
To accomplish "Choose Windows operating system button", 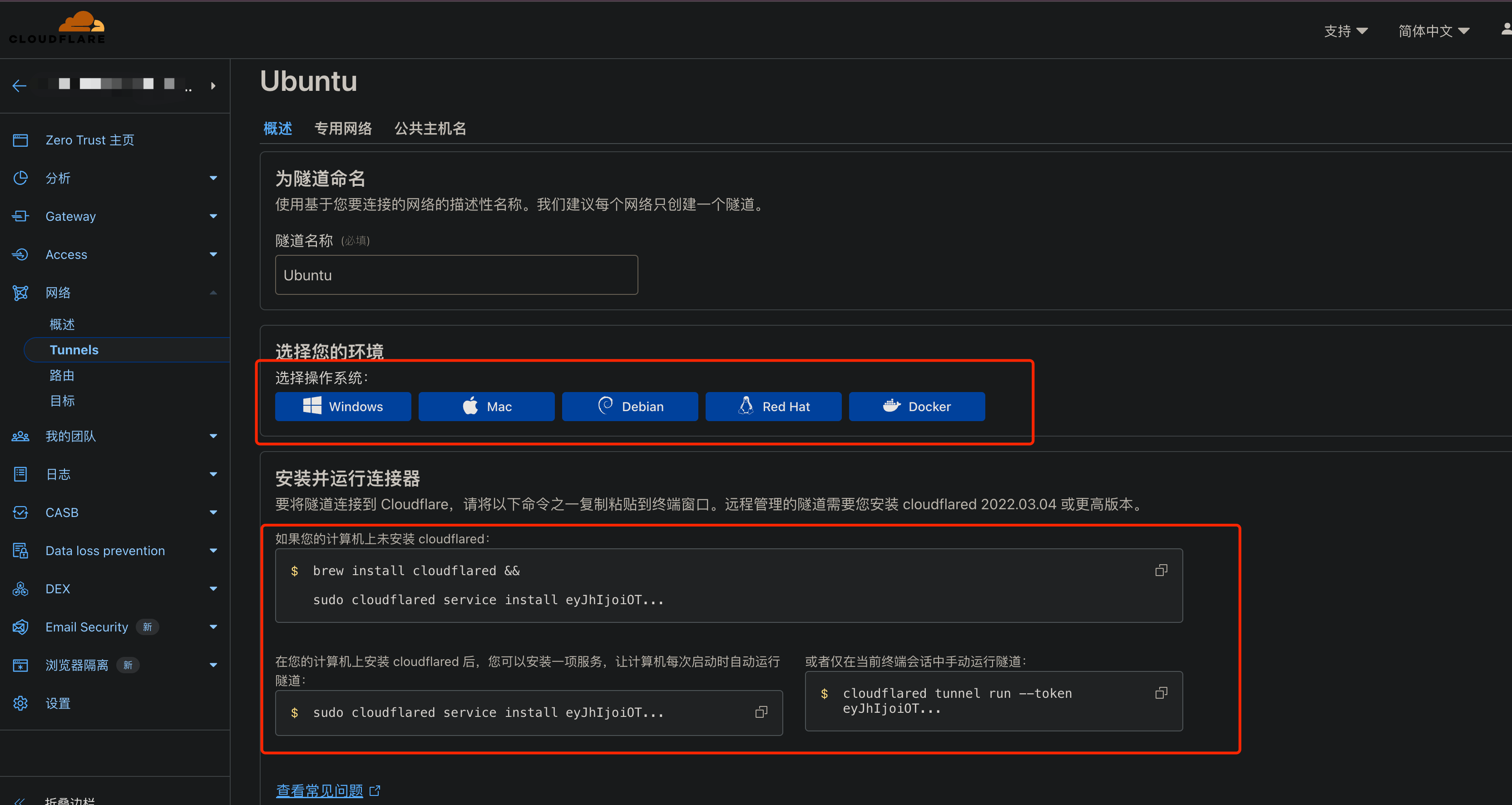I will click(x=343, y=406).
